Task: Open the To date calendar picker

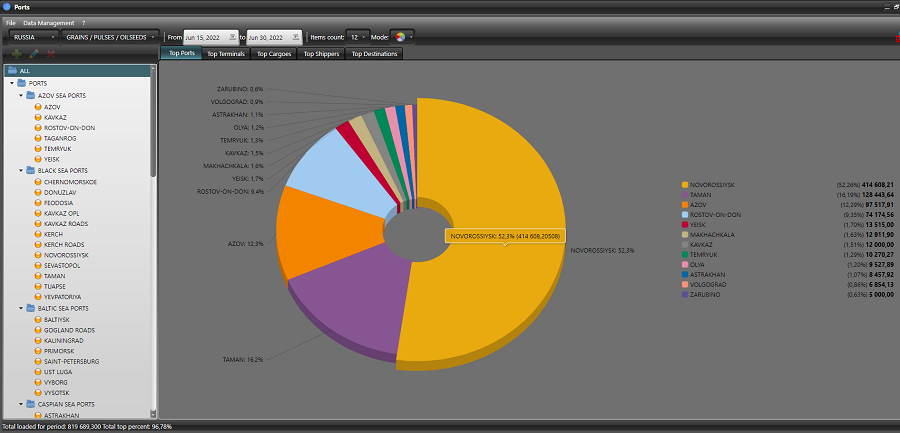Action: pos(296,37)
